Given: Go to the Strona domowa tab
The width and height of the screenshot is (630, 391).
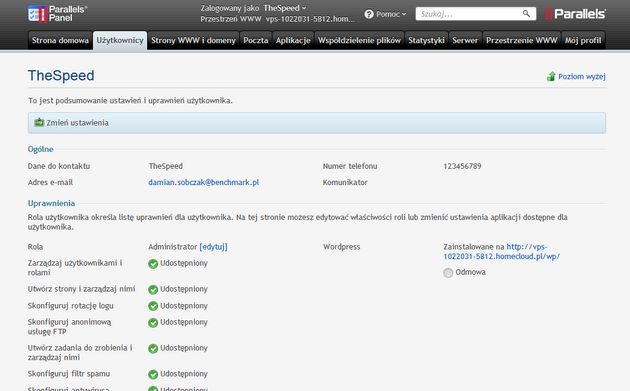Looking at the screenshot, I should (60, 40).
